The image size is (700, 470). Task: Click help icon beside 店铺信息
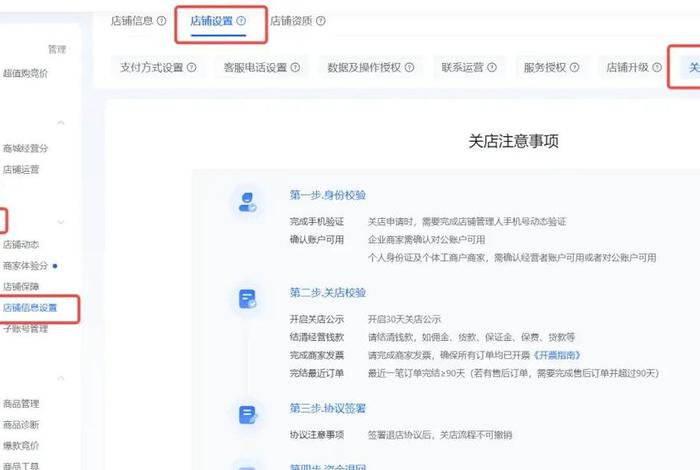point(162,21)
